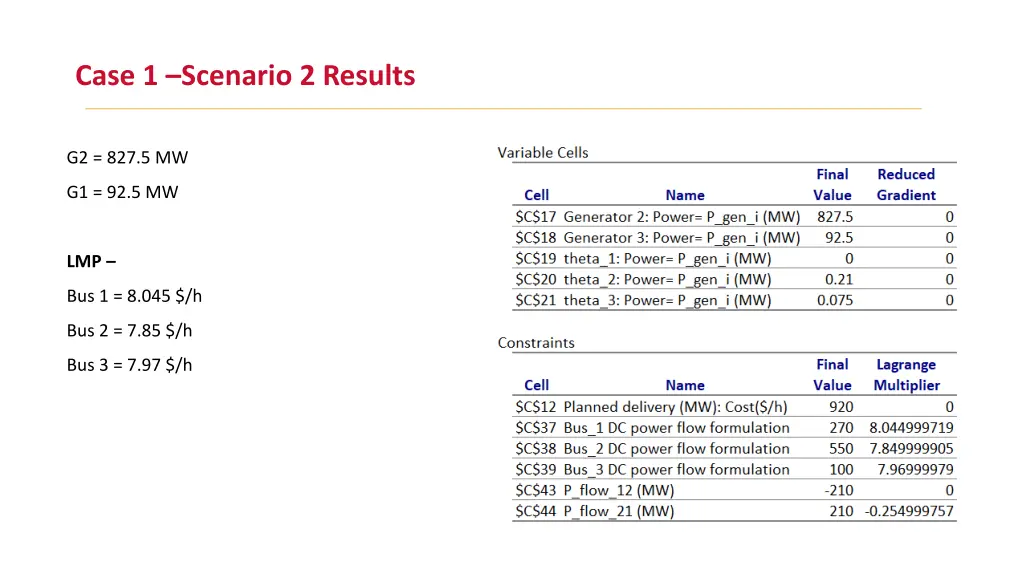Click the 'Constraints' table heading
1024x576 pixels.
pyautogui.click(x=536, y=343)
